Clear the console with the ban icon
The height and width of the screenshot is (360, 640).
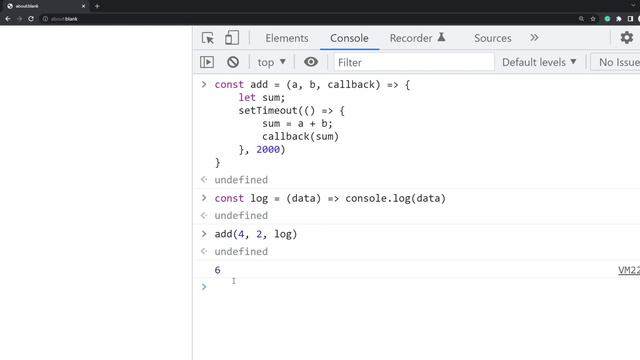(233, 62)
